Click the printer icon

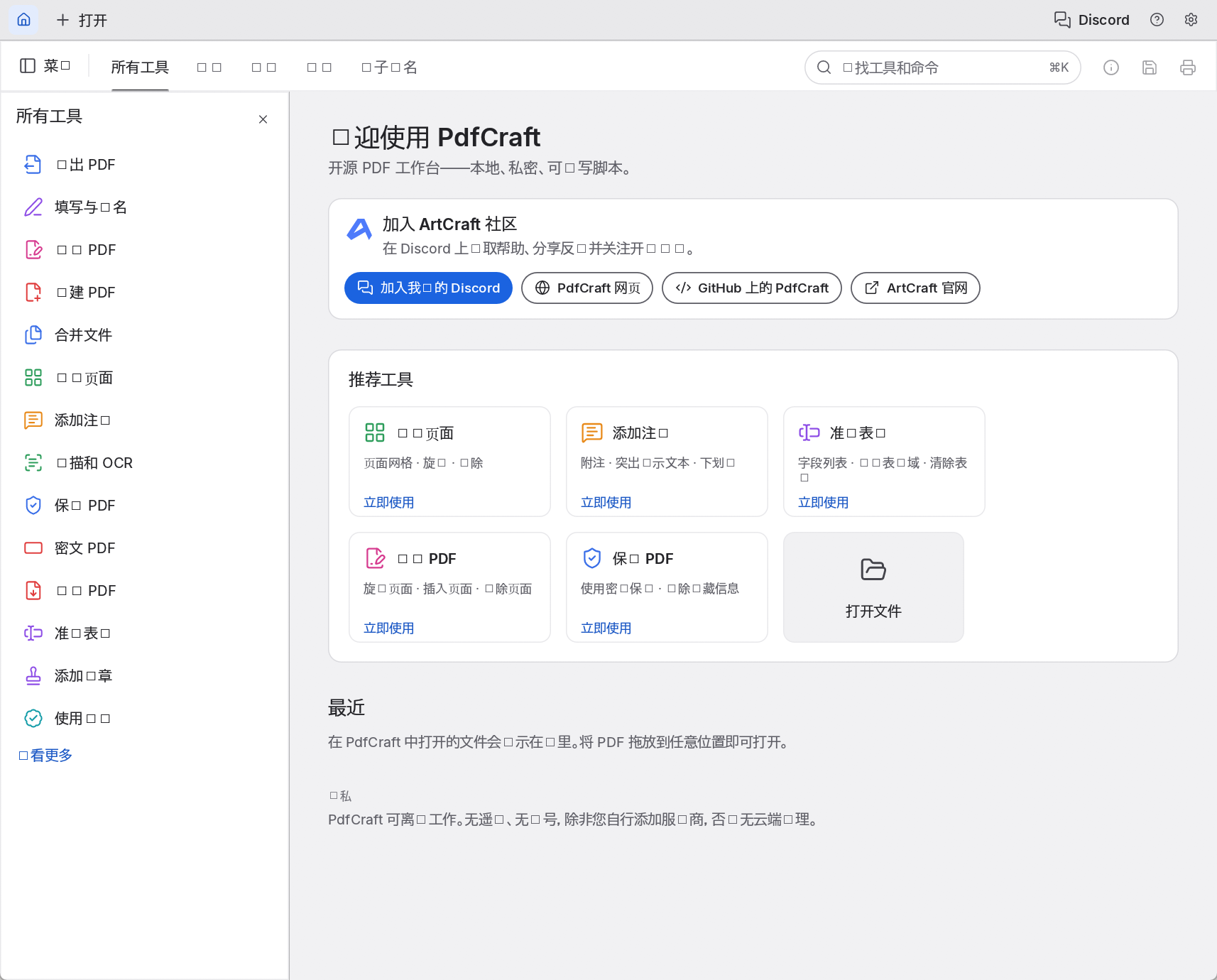click(x=1188, y=67)
